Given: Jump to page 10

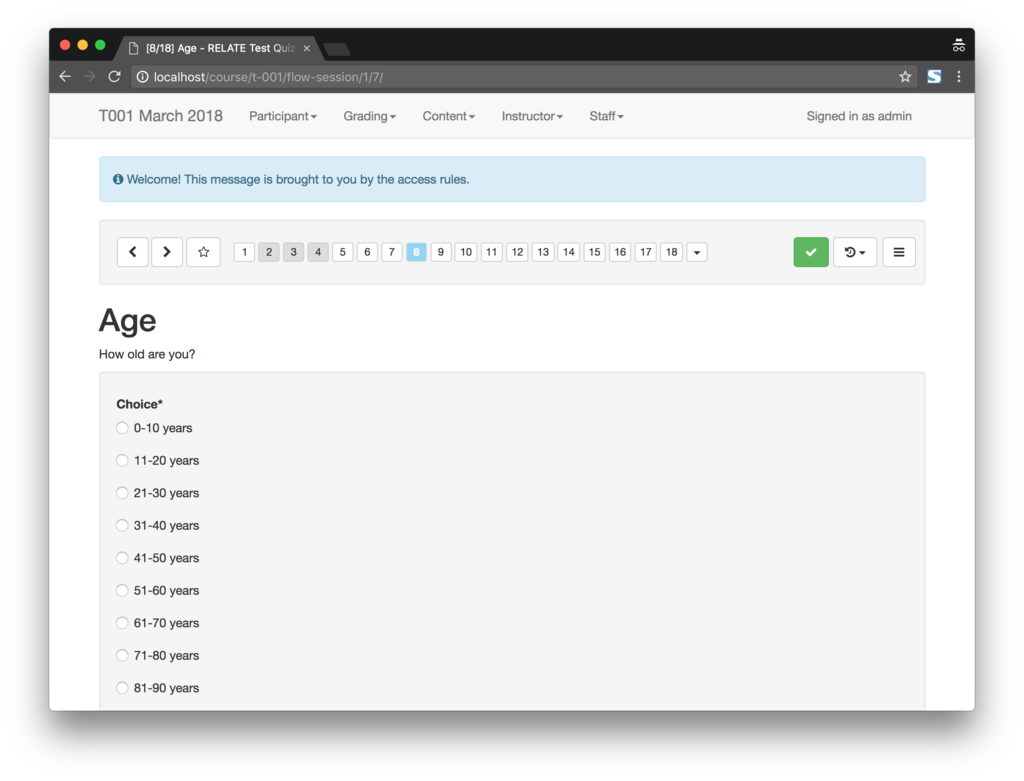Looking at the screenshot, I should pyautogui.click(x=466, y=252).
